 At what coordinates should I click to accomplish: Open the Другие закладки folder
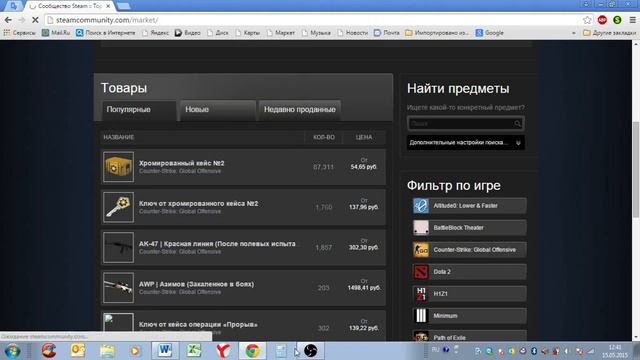pos(609,33)
